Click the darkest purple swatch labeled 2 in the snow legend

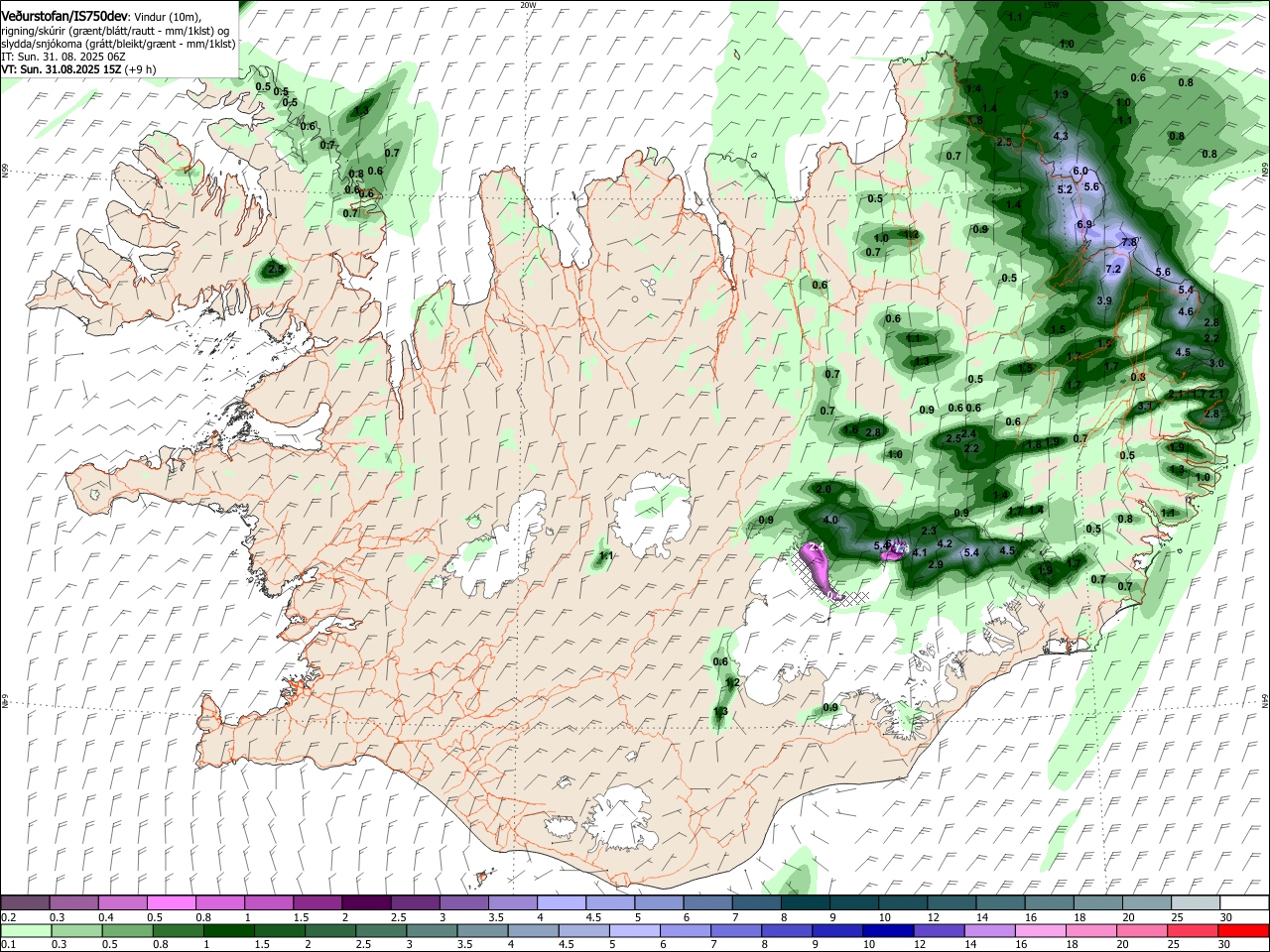[x=366, y=902]
